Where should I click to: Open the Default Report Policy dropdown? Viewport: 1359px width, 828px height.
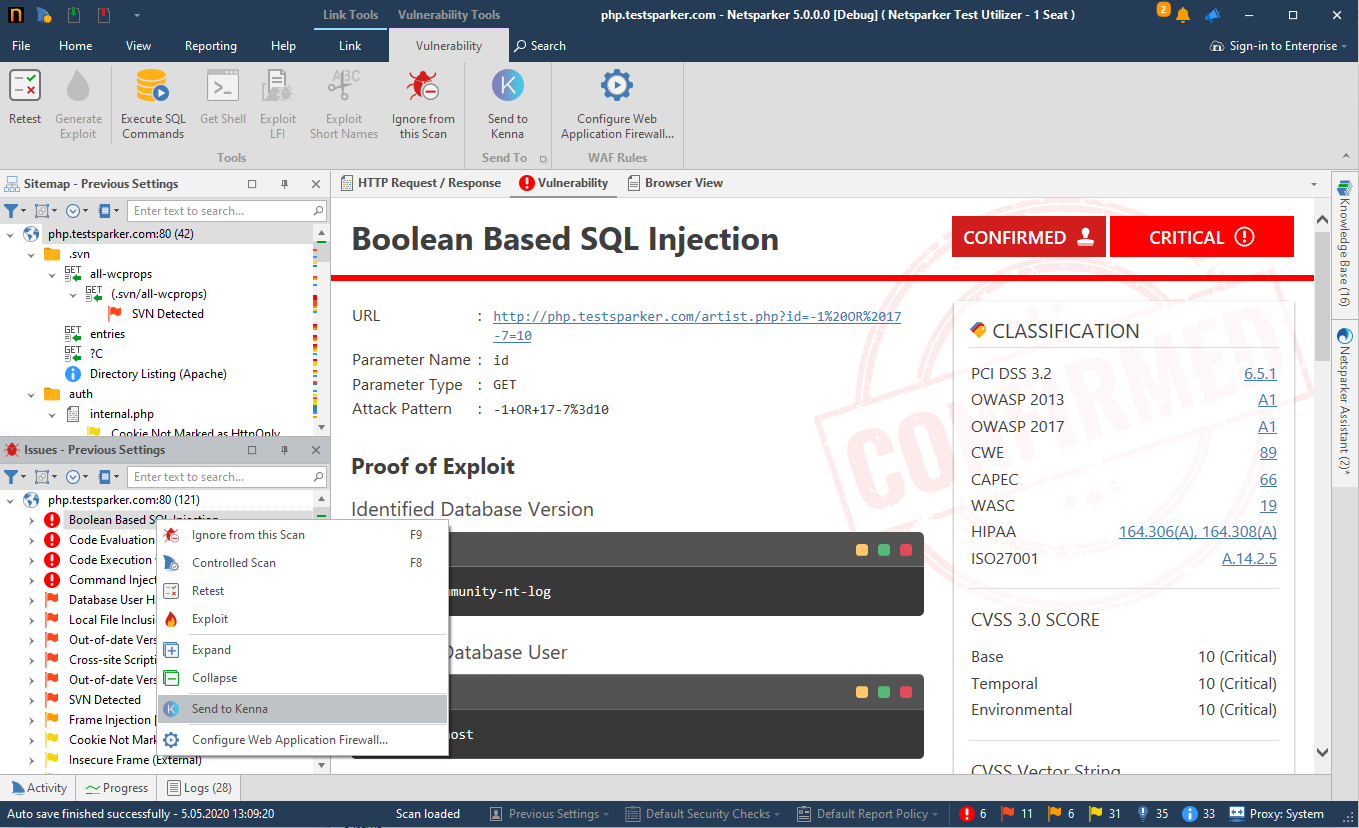coord(868,813)
